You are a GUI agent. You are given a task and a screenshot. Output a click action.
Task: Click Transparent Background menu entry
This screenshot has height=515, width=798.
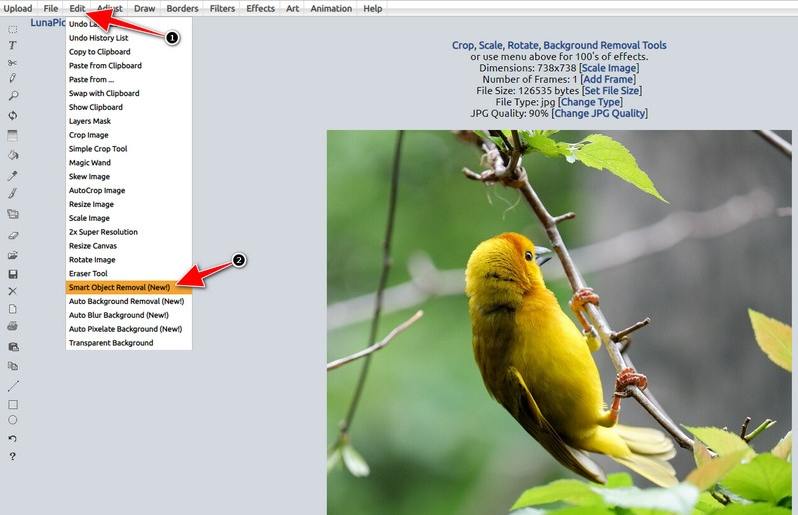pyautogui.click(x=111, y=343)
